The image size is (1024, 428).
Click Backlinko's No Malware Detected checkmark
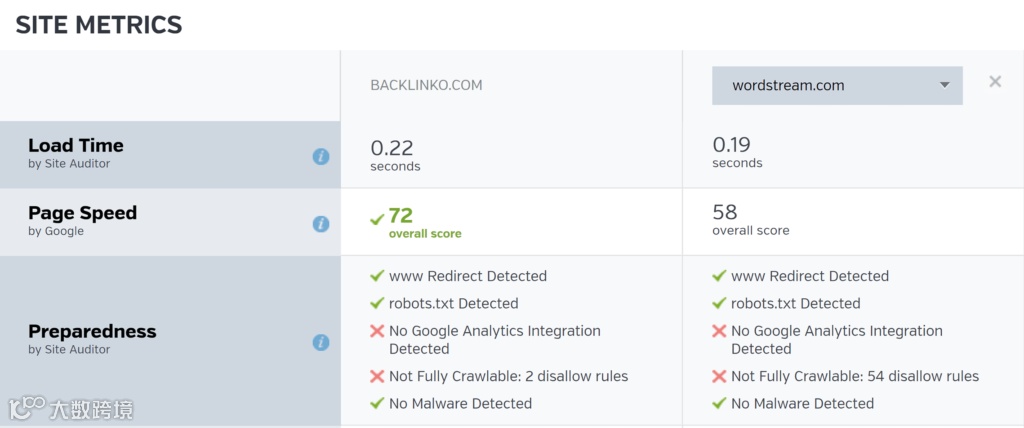(x=377, y=403)
